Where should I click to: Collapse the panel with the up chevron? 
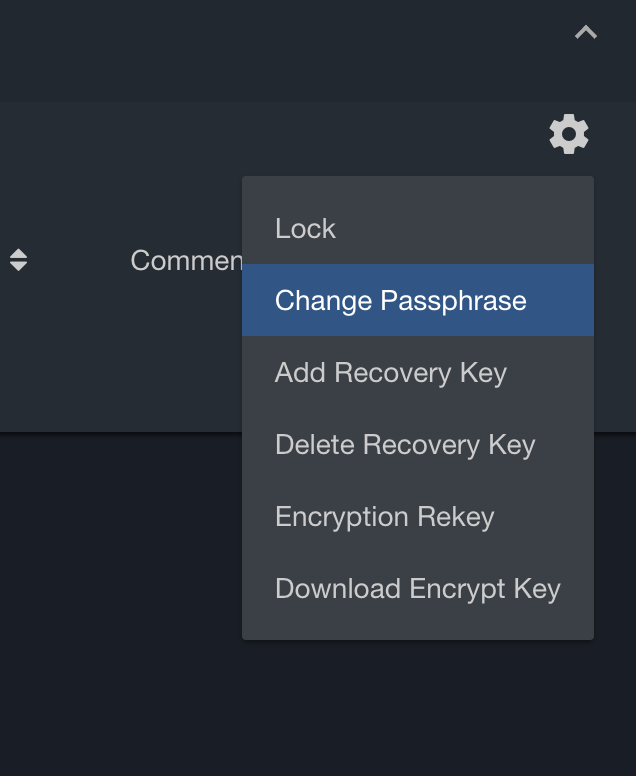(x=586, y=33)
